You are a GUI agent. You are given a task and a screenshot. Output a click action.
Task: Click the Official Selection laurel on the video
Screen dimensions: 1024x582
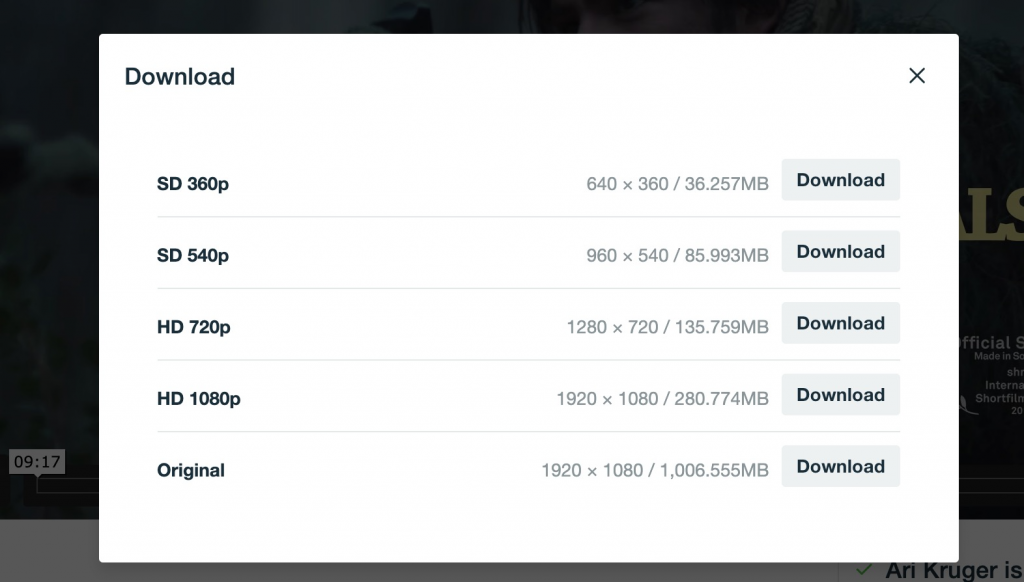tap(991, 376)
